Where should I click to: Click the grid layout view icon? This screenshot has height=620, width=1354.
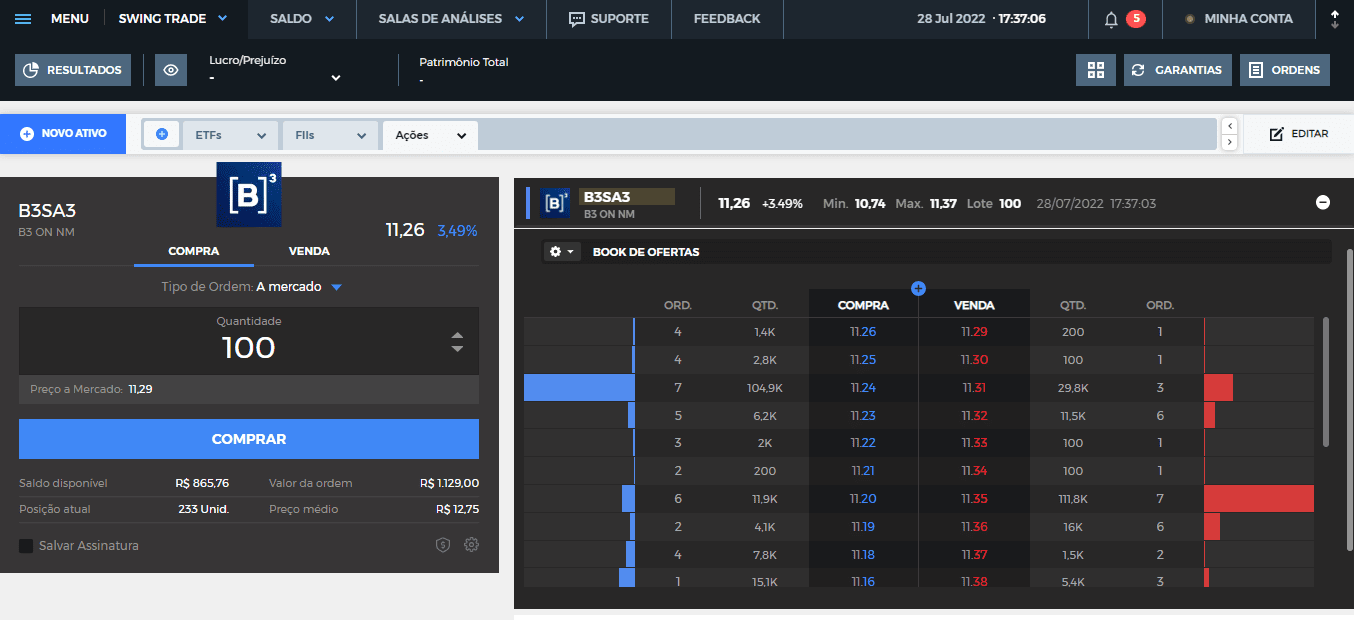pos(1096,70)
